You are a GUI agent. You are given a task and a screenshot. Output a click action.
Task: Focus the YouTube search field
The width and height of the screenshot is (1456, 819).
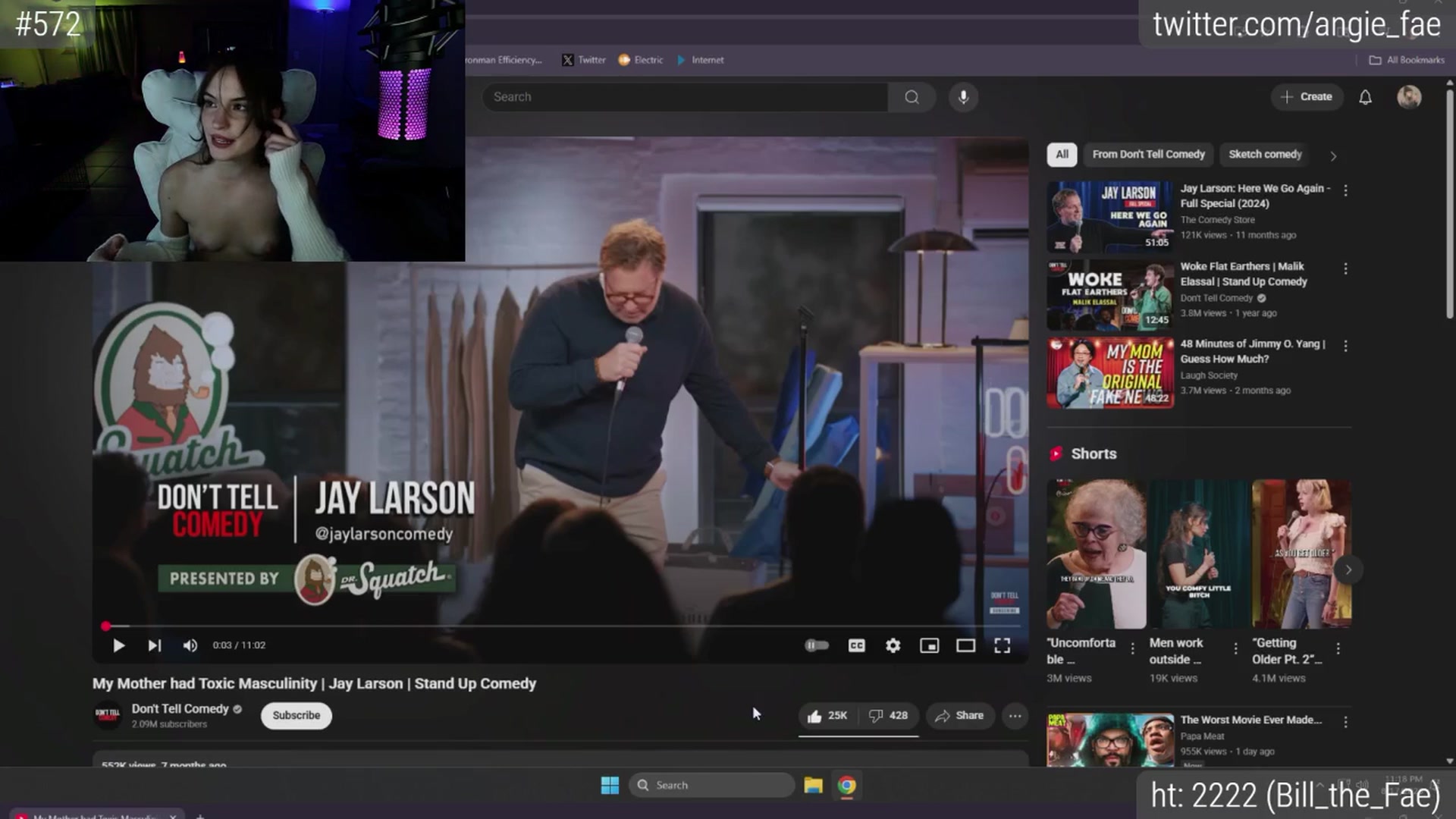click(685, 97)
